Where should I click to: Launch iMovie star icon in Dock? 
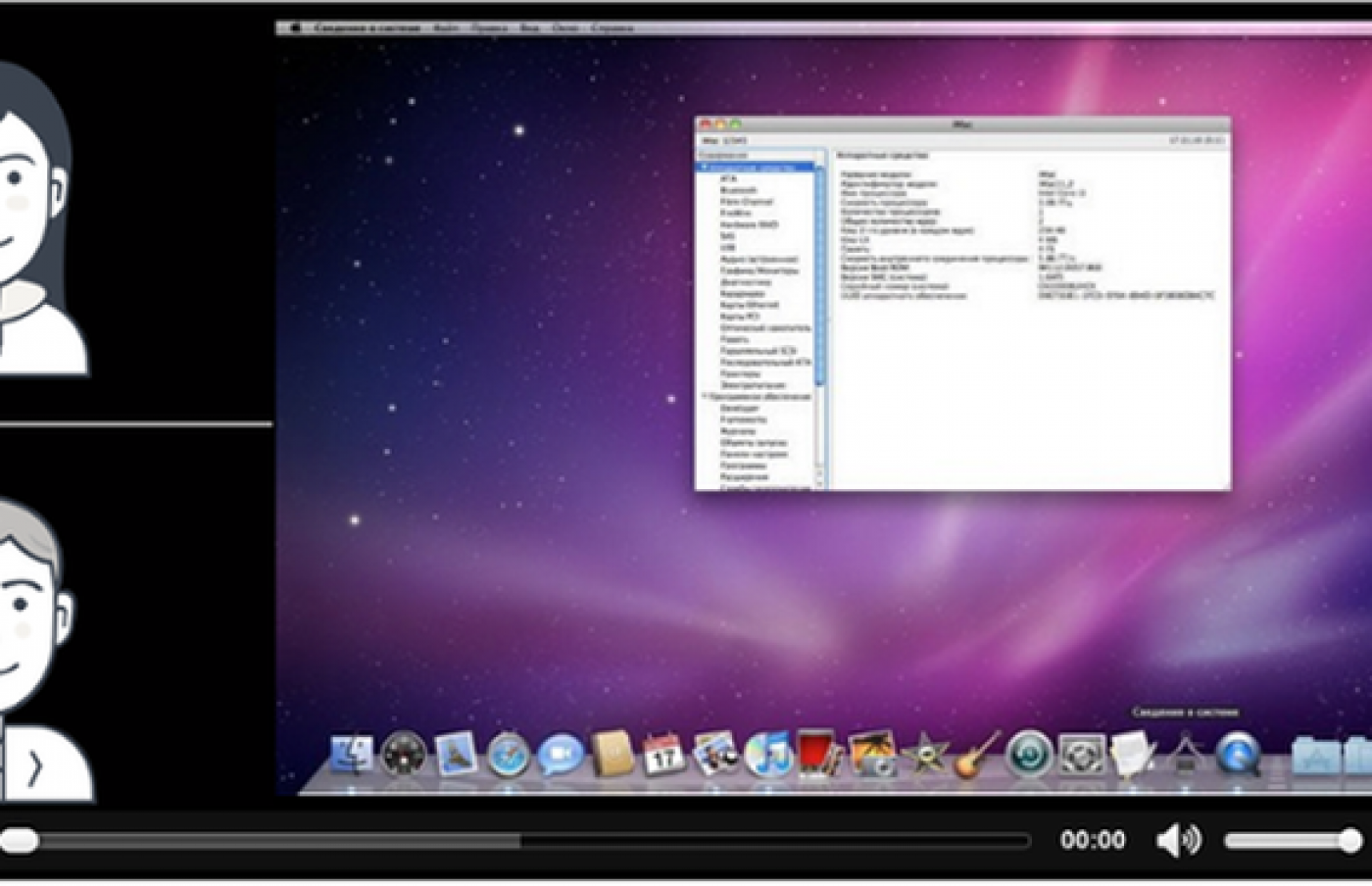click(925, 756)
